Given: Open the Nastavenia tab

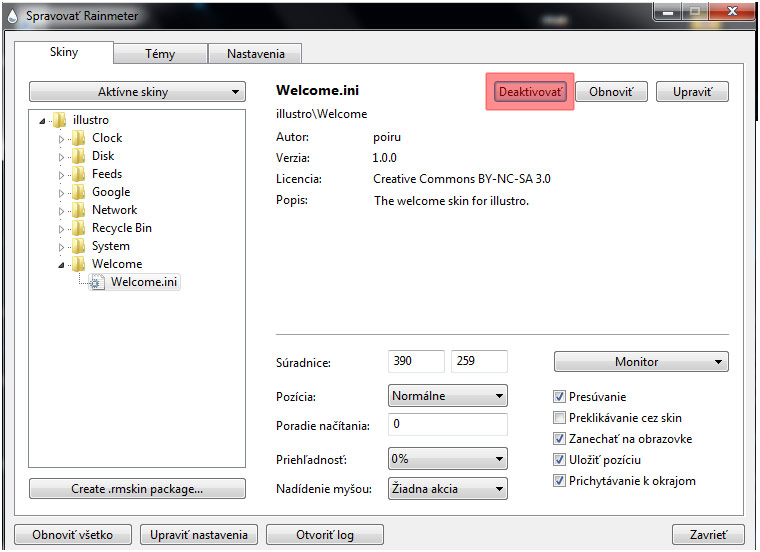Looking at the screenshot, I should (x=255, y=54).
